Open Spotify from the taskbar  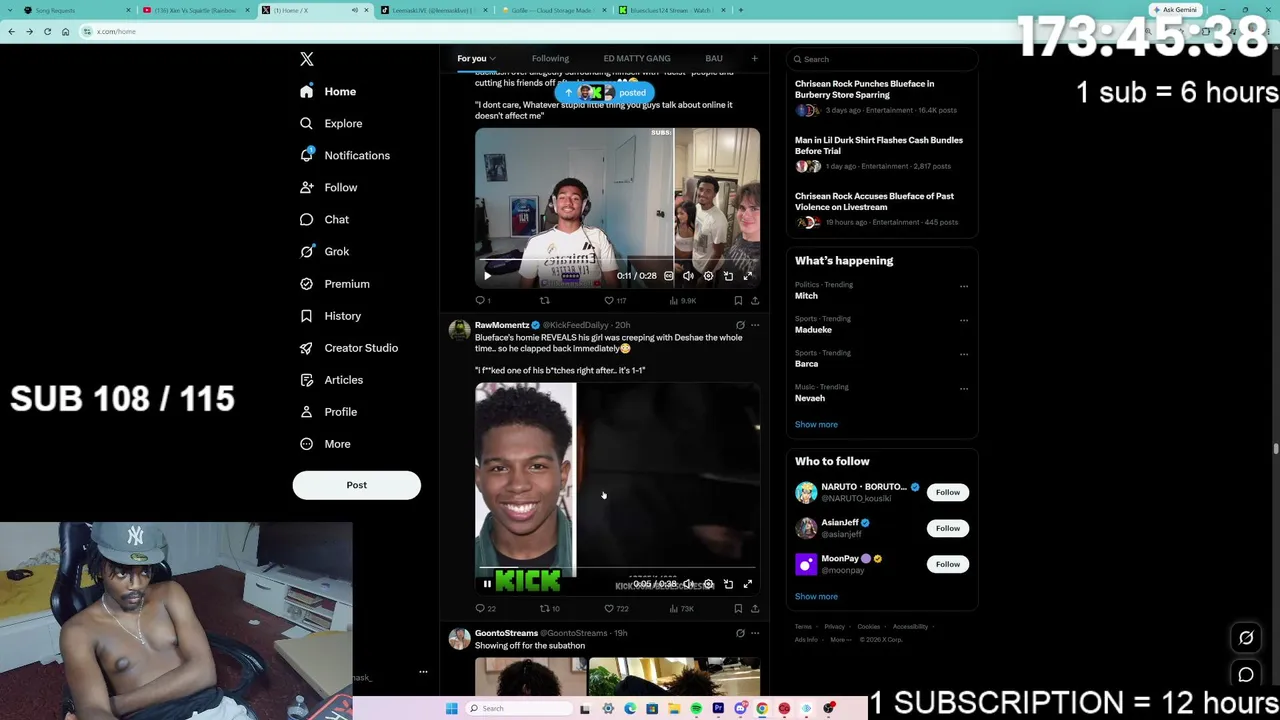pyautogui.click(x=696, y=709)
